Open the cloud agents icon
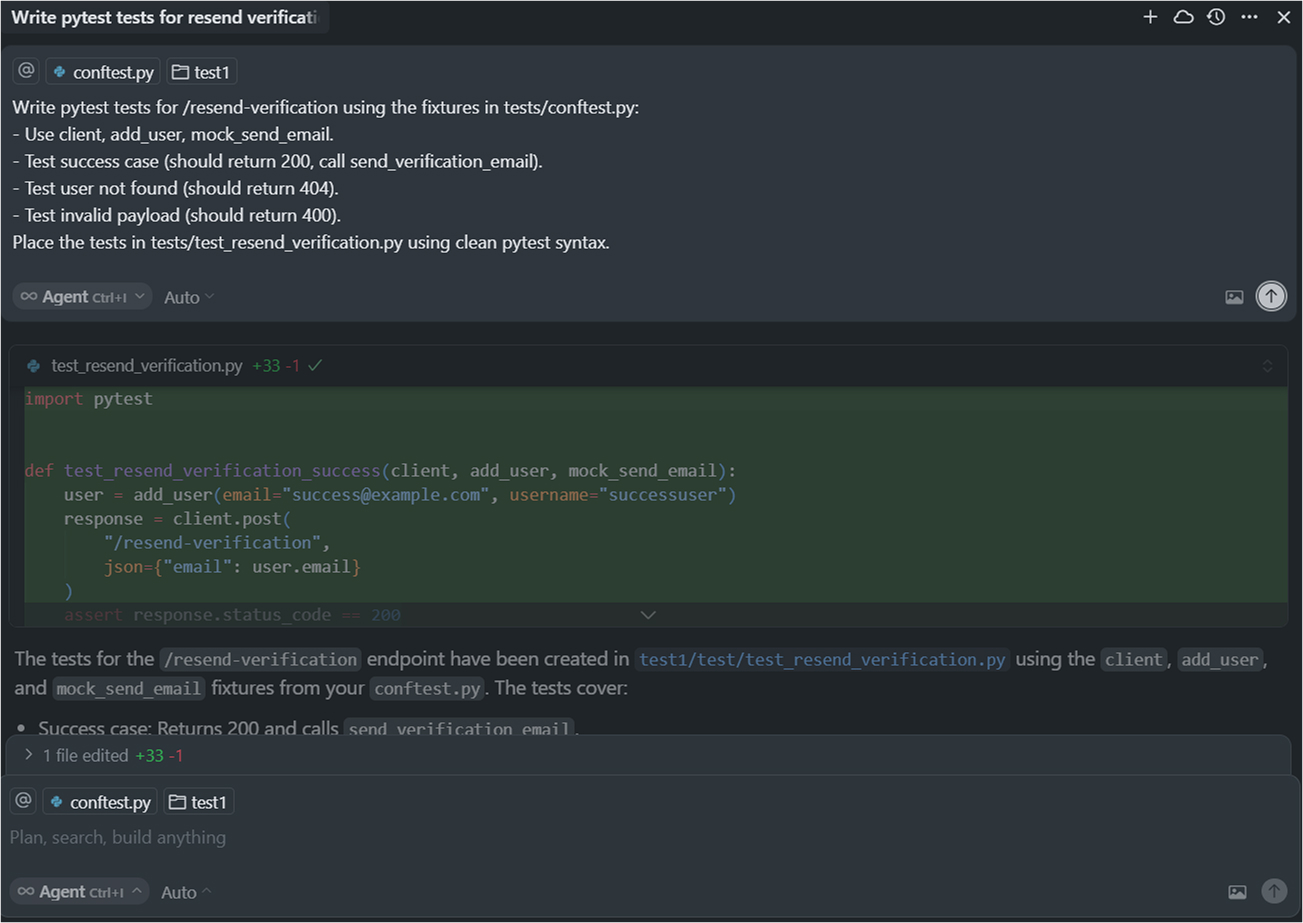 (x=1183, y=17)
